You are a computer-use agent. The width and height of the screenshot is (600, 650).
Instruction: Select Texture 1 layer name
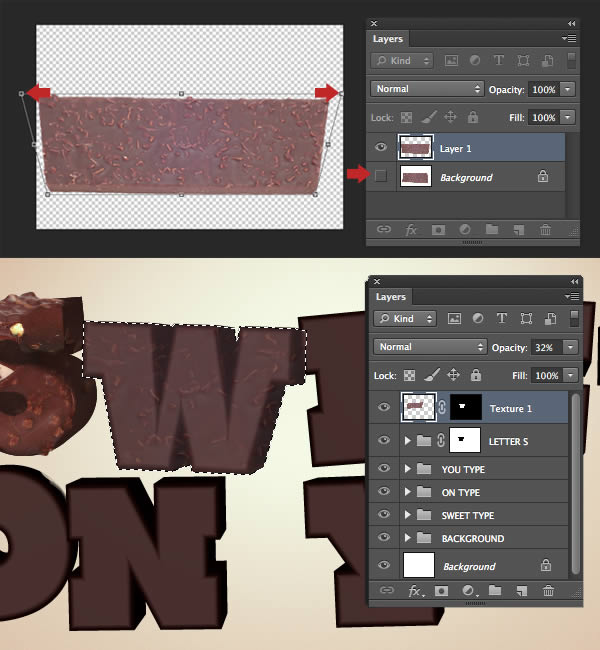click(510, 409)
